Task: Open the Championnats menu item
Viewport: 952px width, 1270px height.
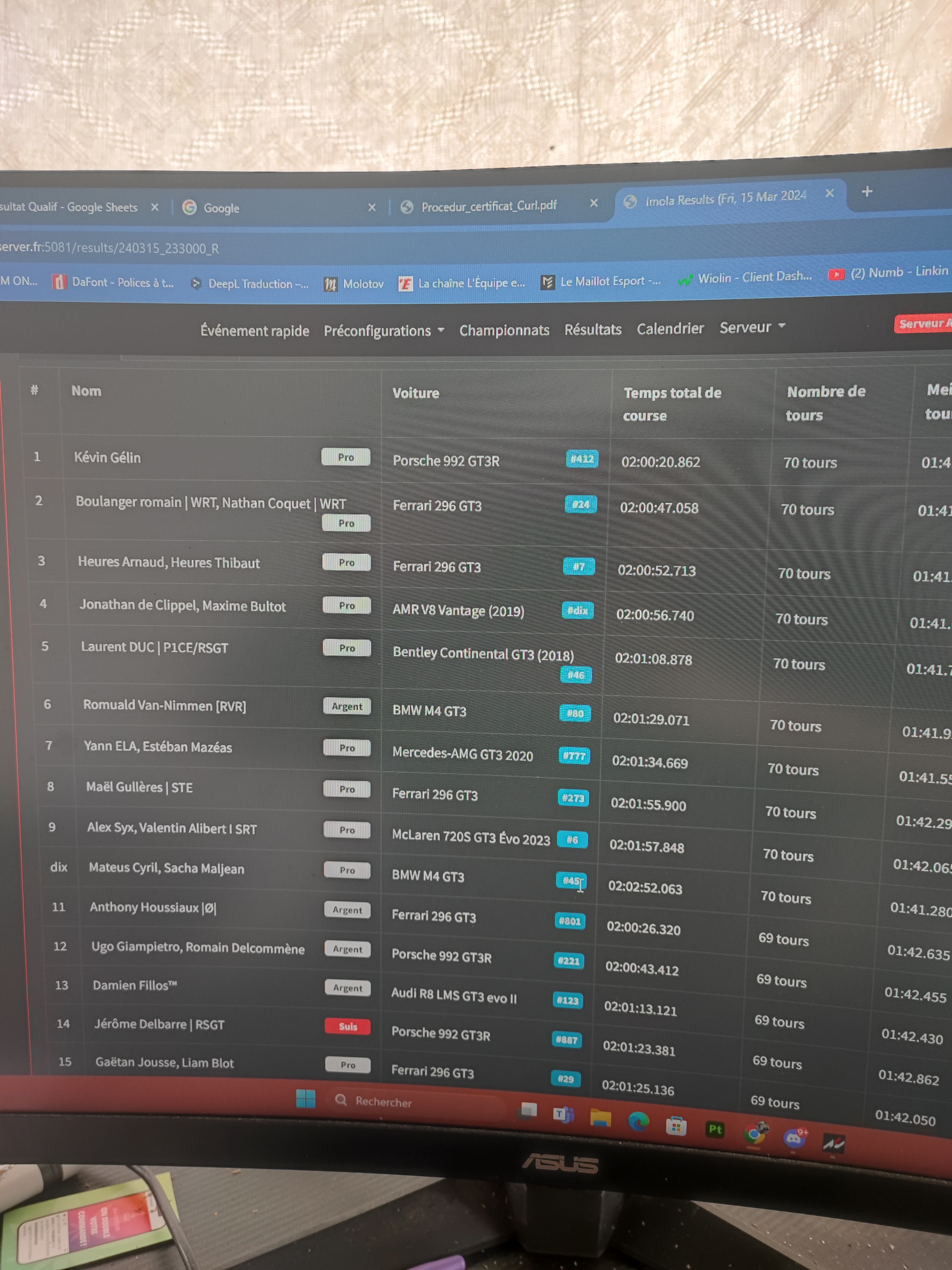Action: (504, 330)
